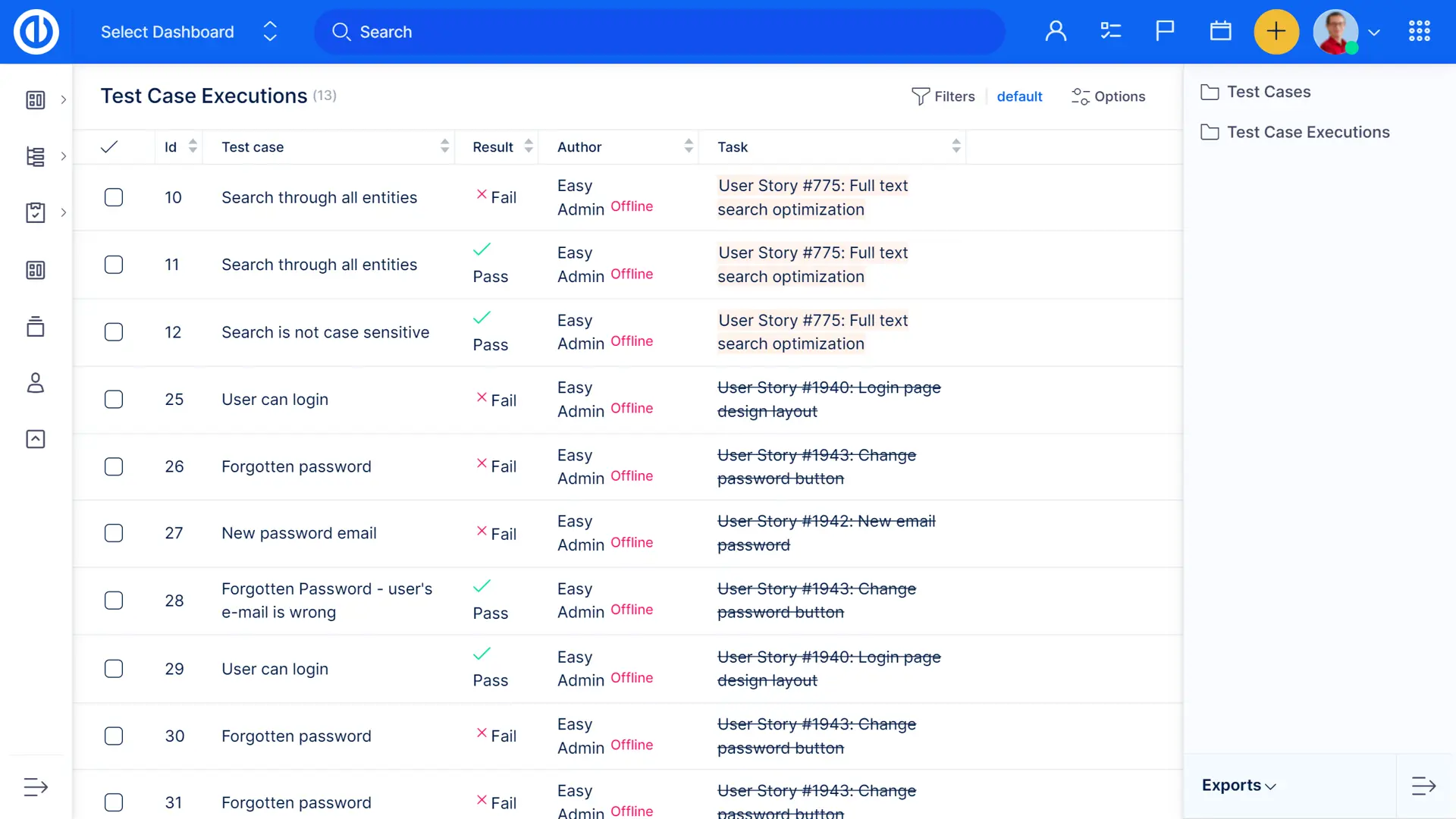Image resolution: width=1456 pixels, height=819 pixels.
Task: Tick the checkbox for row 25
Action: click(114, 400)
